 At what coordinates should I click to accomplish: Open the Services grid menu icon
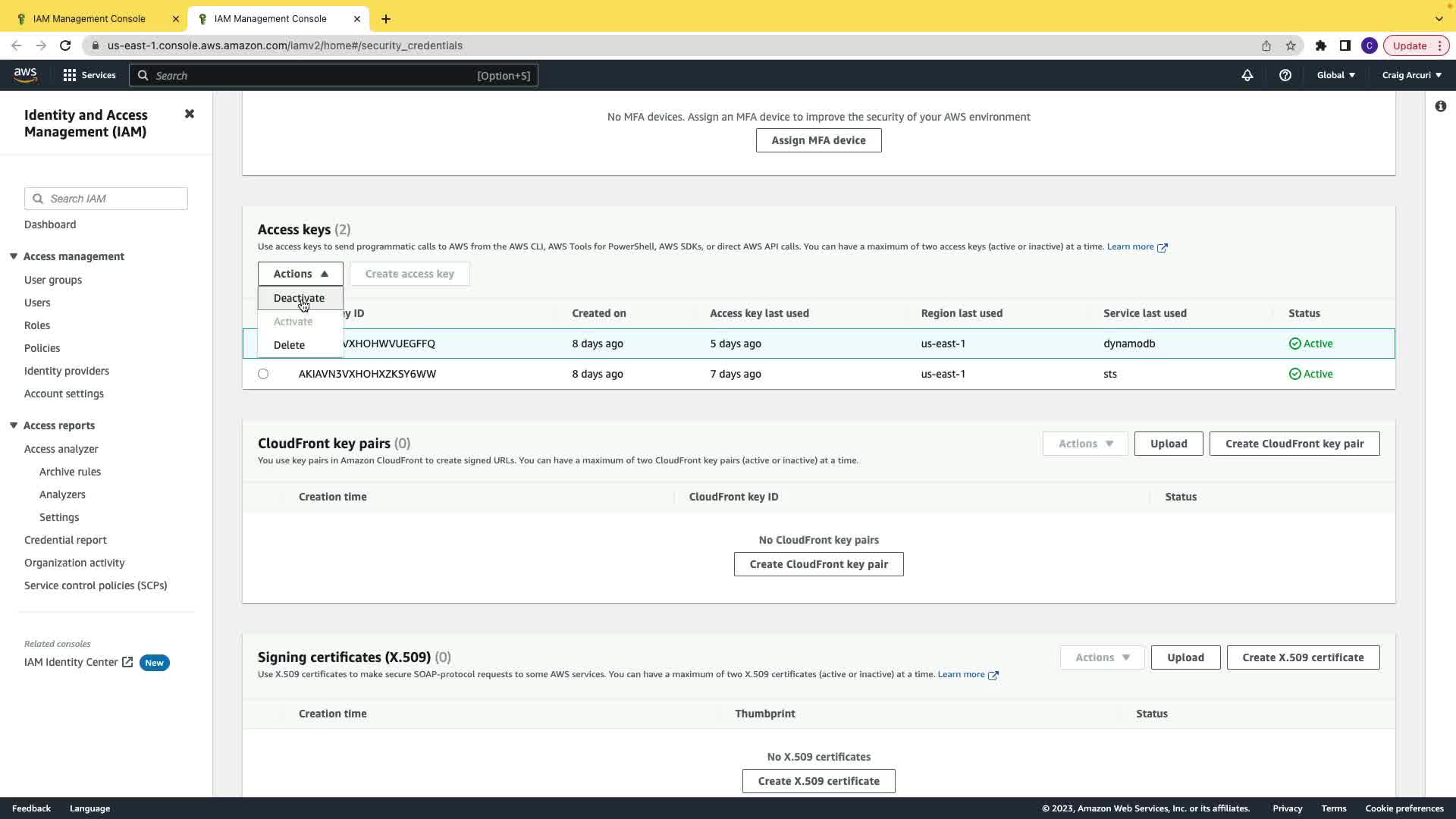(x=70, y=75)
